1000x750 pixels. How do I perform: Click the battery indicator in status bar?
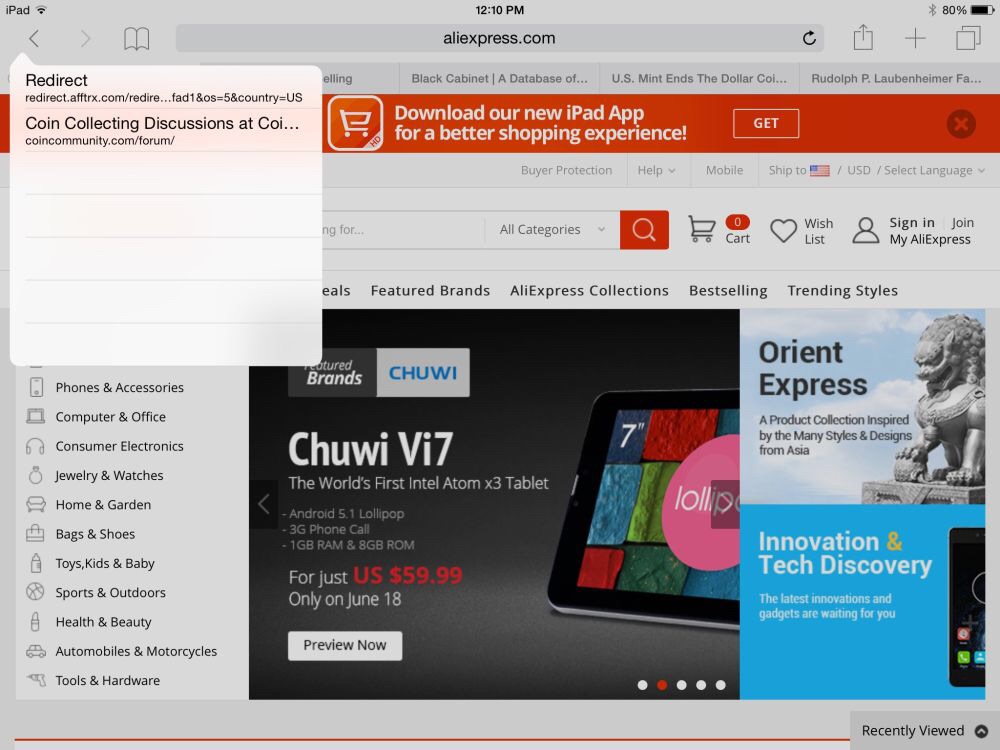pos(982,10)
